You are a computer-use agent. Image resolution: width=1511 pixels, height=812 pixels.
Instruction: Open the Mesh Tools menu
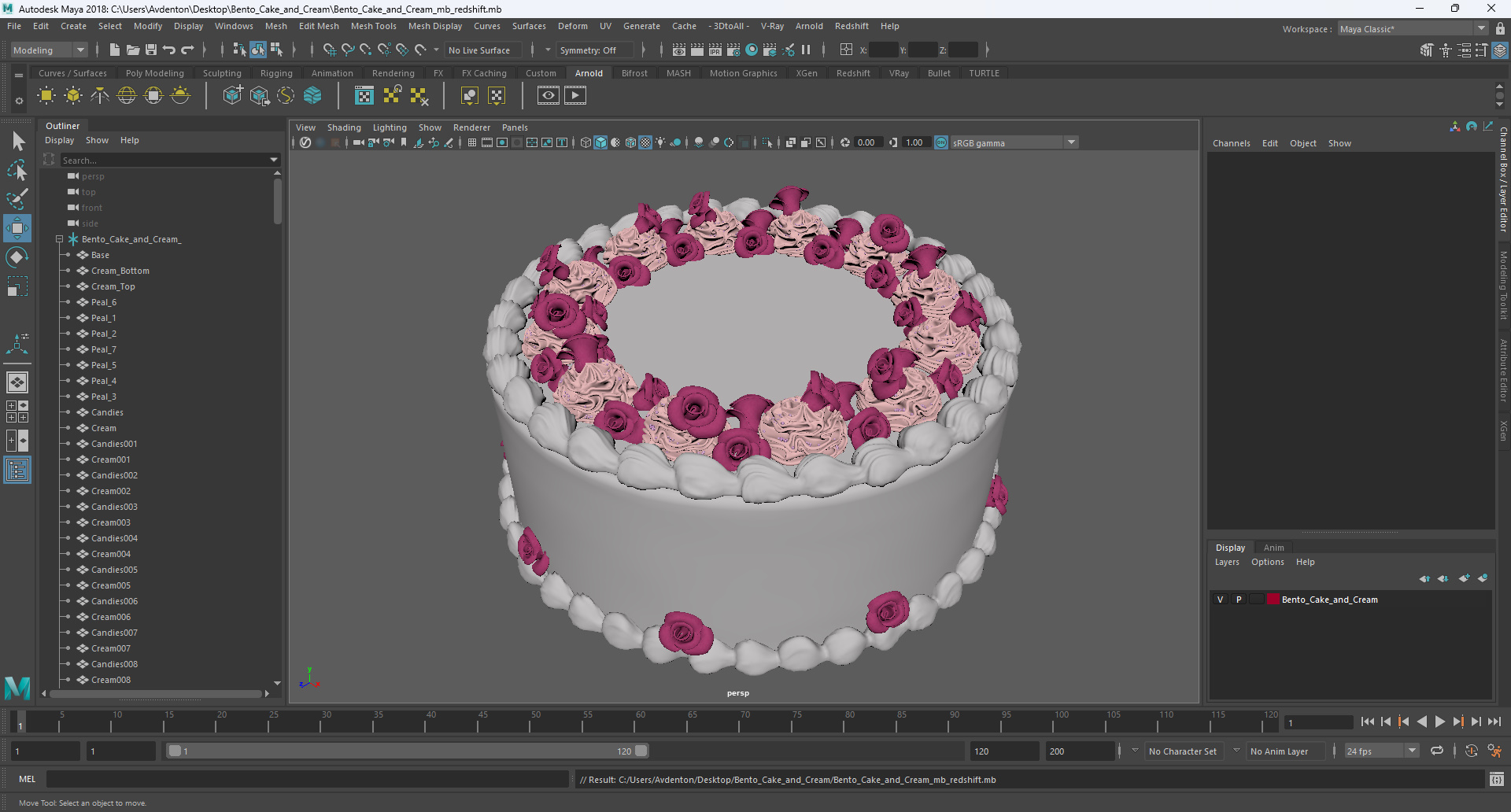tap(373, 26)
